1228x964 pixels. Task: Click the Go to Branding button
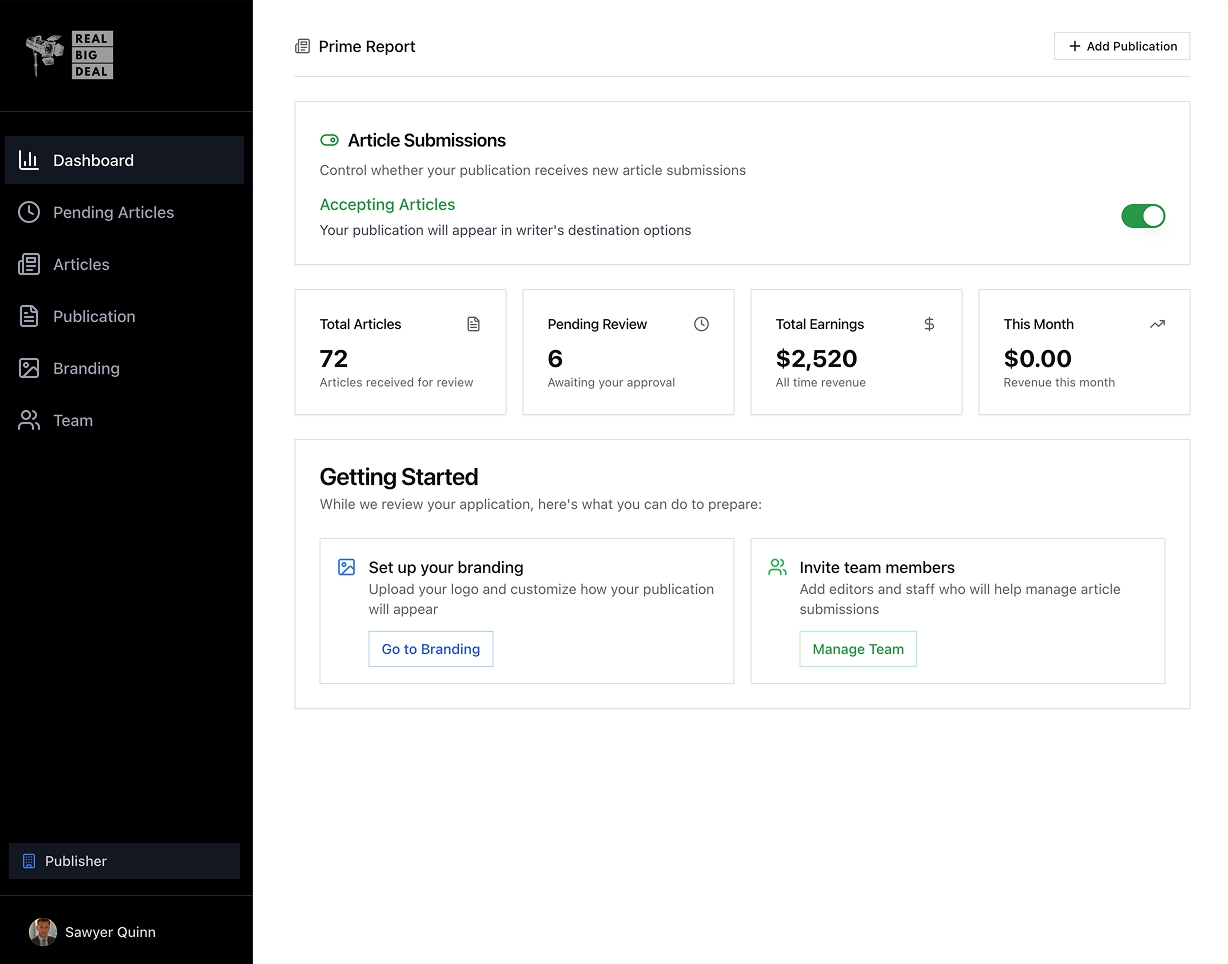click(431, 649)
